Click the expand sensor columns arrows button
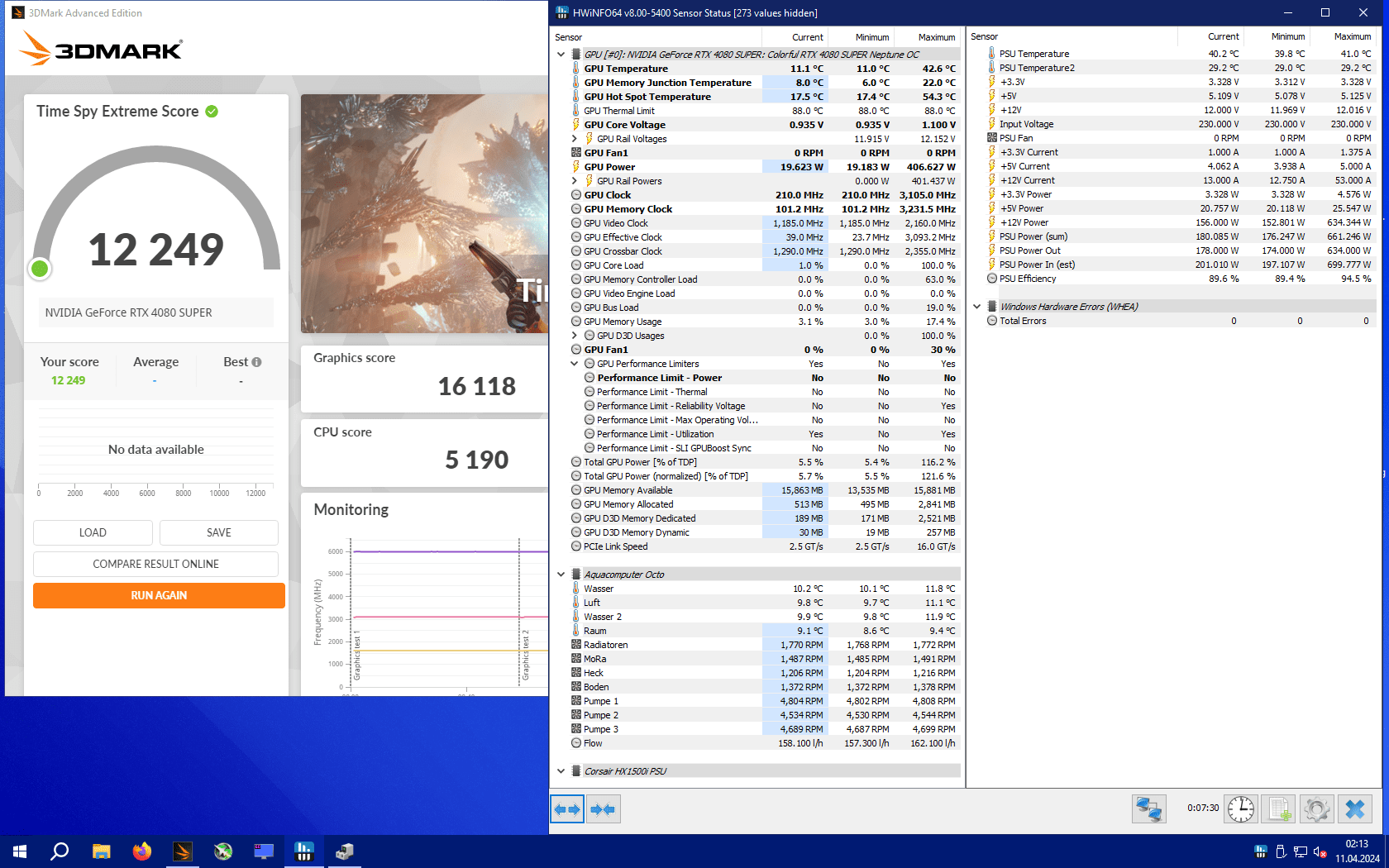Viewport: 1389px width, 868px height. point(567,809)
